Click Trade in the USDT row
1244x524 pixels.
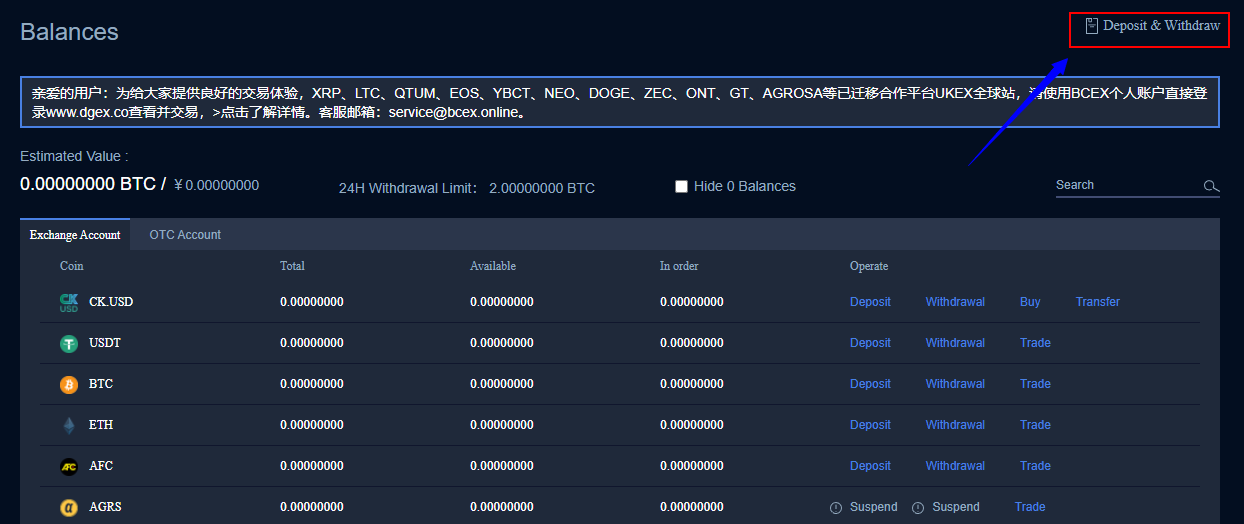(1035, 343)
